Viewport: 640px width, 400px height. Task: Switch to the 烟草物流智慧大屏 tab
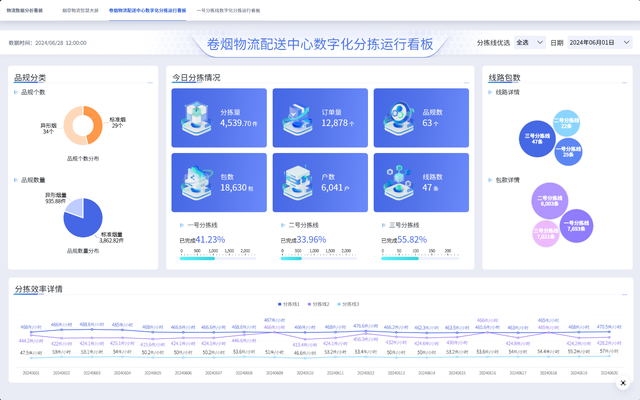pos(80,11)
